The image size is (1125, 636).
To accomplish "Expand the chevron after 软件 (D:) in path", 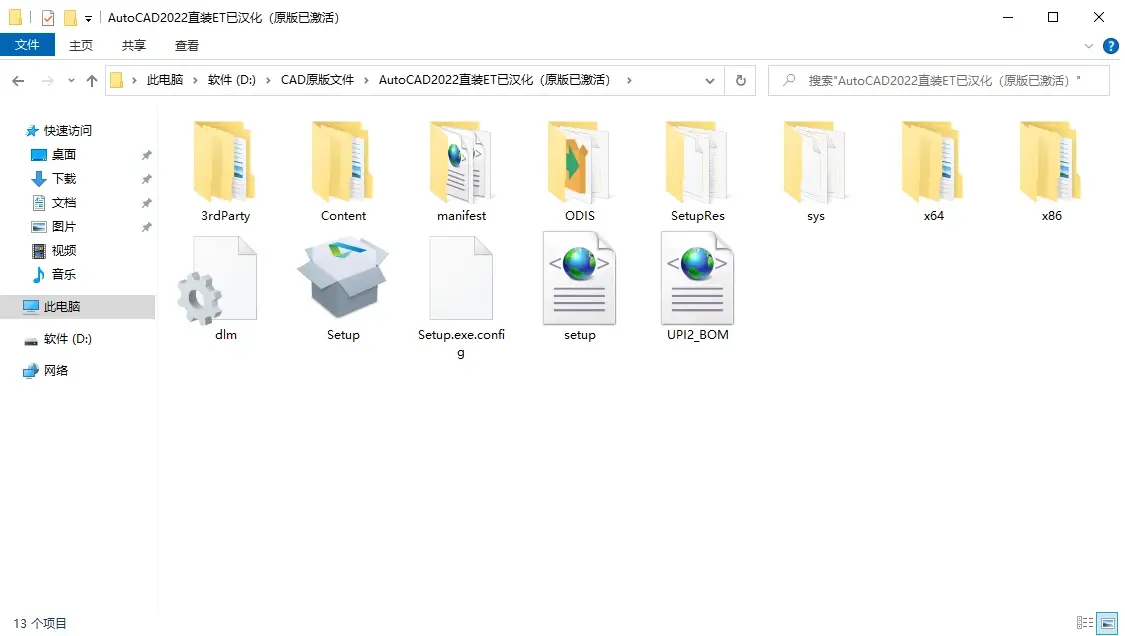I will click(268, 80).
